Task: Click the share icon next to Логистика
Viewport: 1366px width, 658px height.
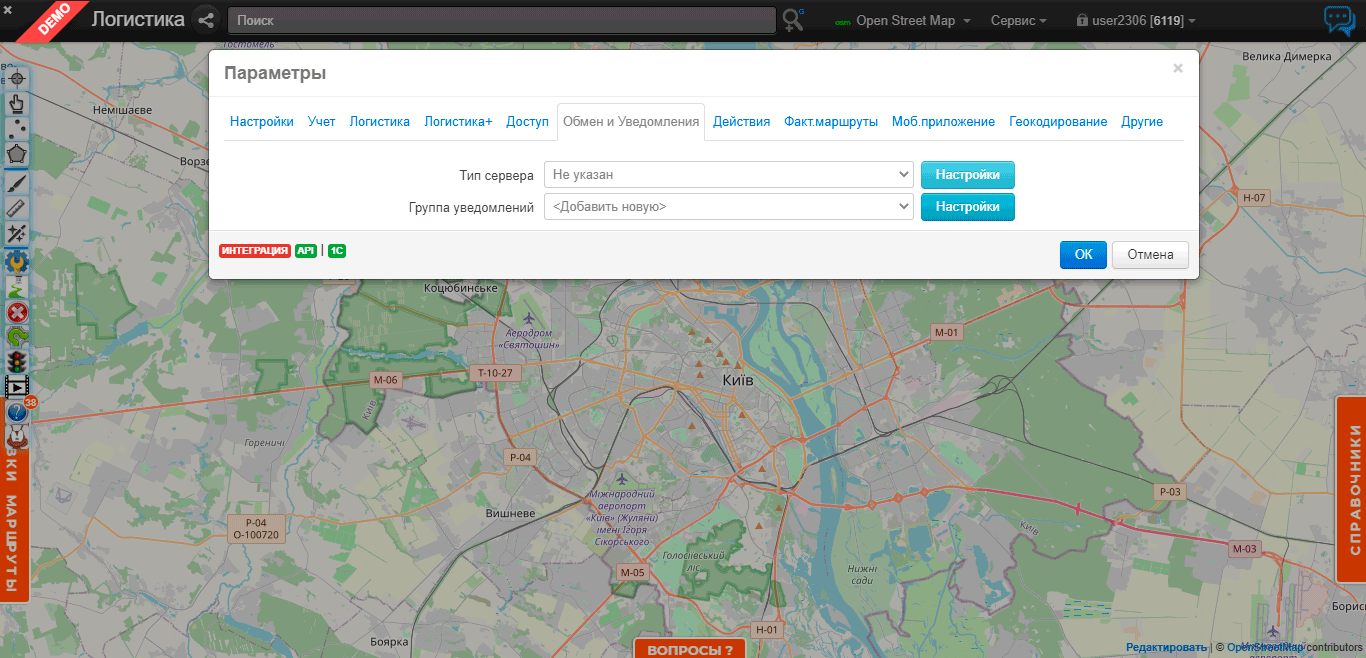Action: point(206,20)
